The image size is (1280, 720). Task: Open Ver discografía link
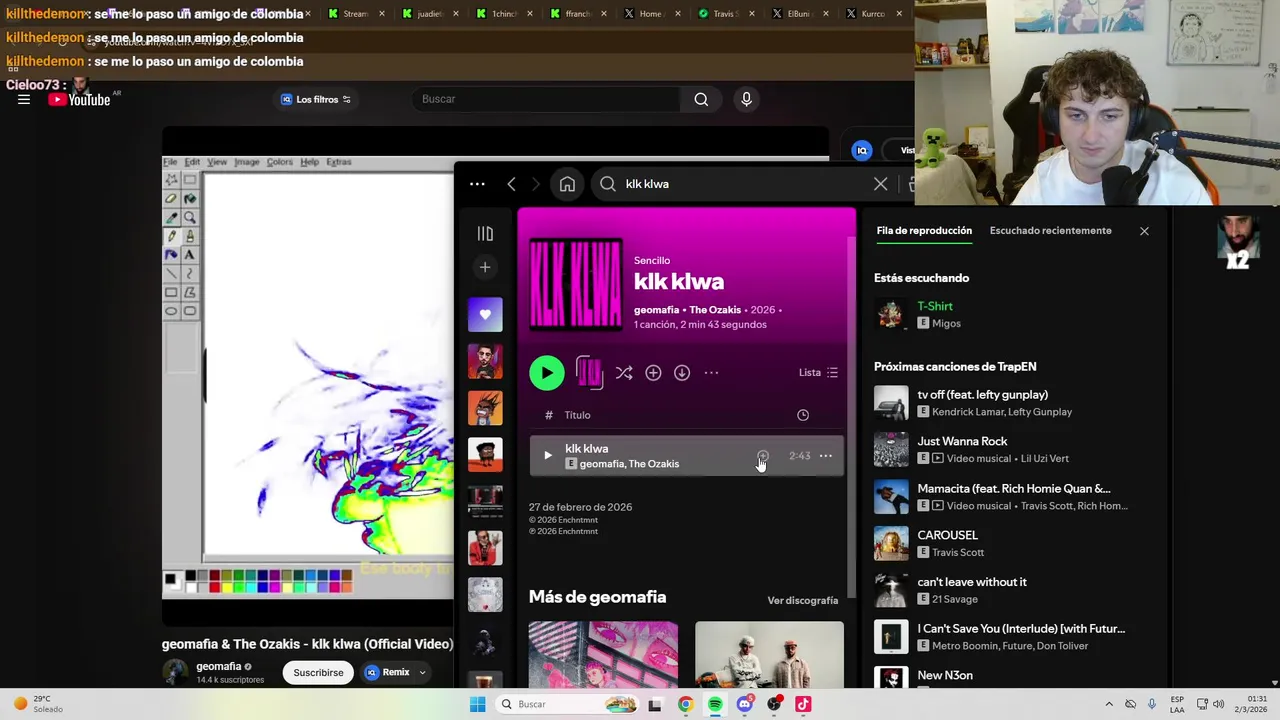803,601
